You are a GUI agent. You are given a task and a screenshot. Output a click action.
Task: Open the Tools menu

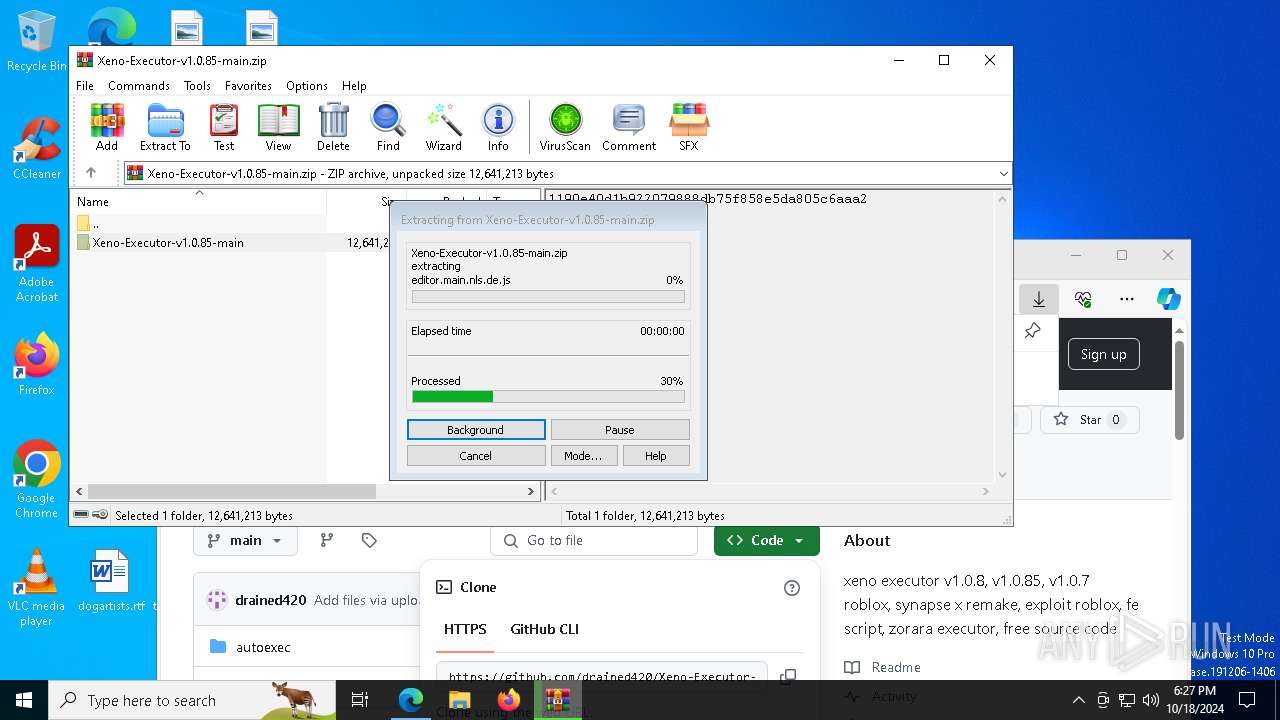pyautogui.click(x=197, y=86)
